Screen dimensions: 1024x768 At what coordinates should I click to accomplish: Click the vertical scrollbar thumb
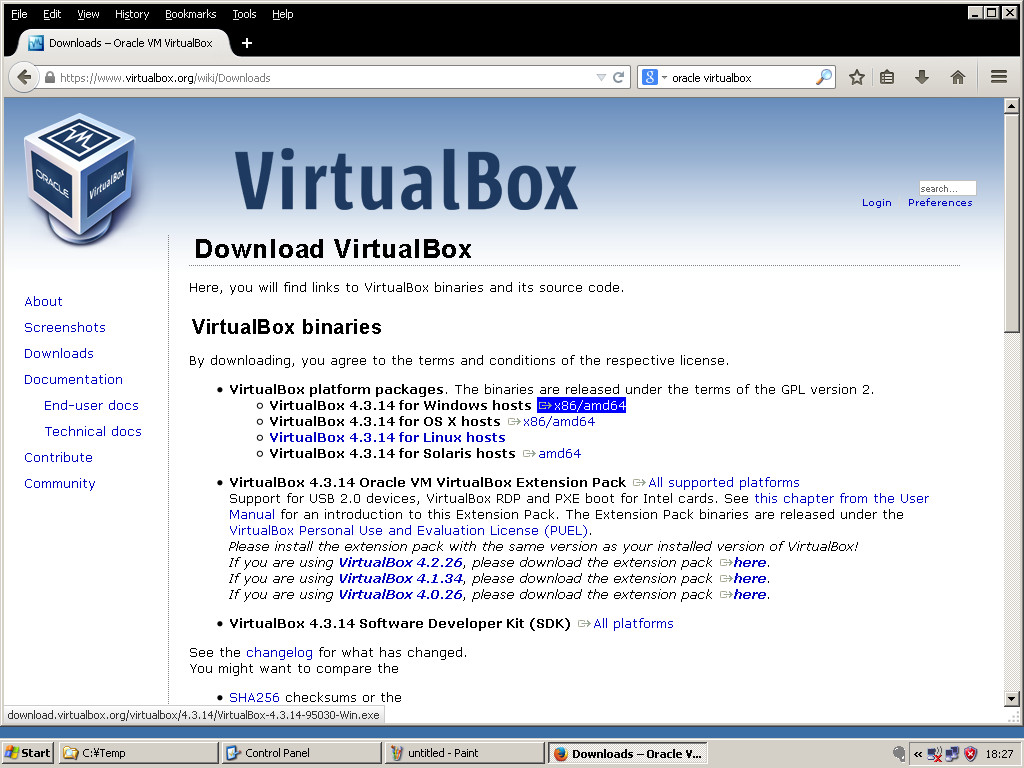coord(1011,223)
